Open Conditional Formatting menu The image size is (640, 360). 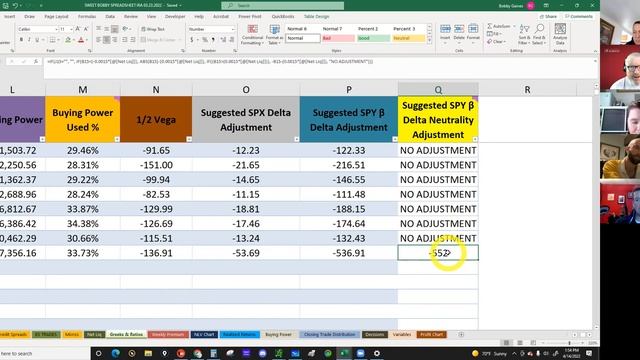(252, 35)
